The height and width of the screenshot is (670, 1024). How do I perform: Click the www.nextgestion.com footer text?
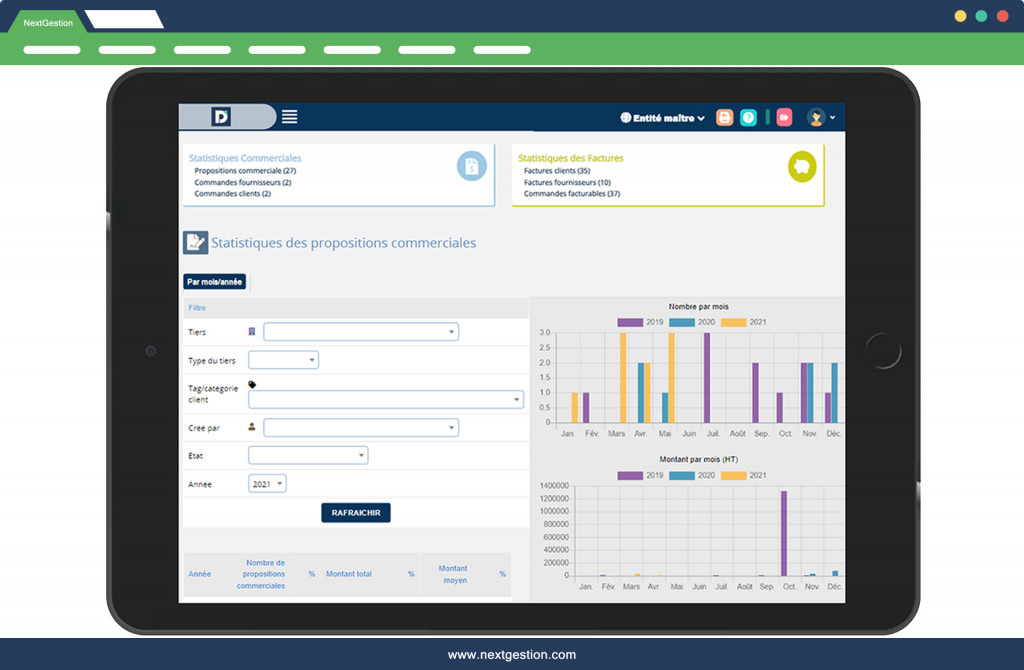click(512, 655)
